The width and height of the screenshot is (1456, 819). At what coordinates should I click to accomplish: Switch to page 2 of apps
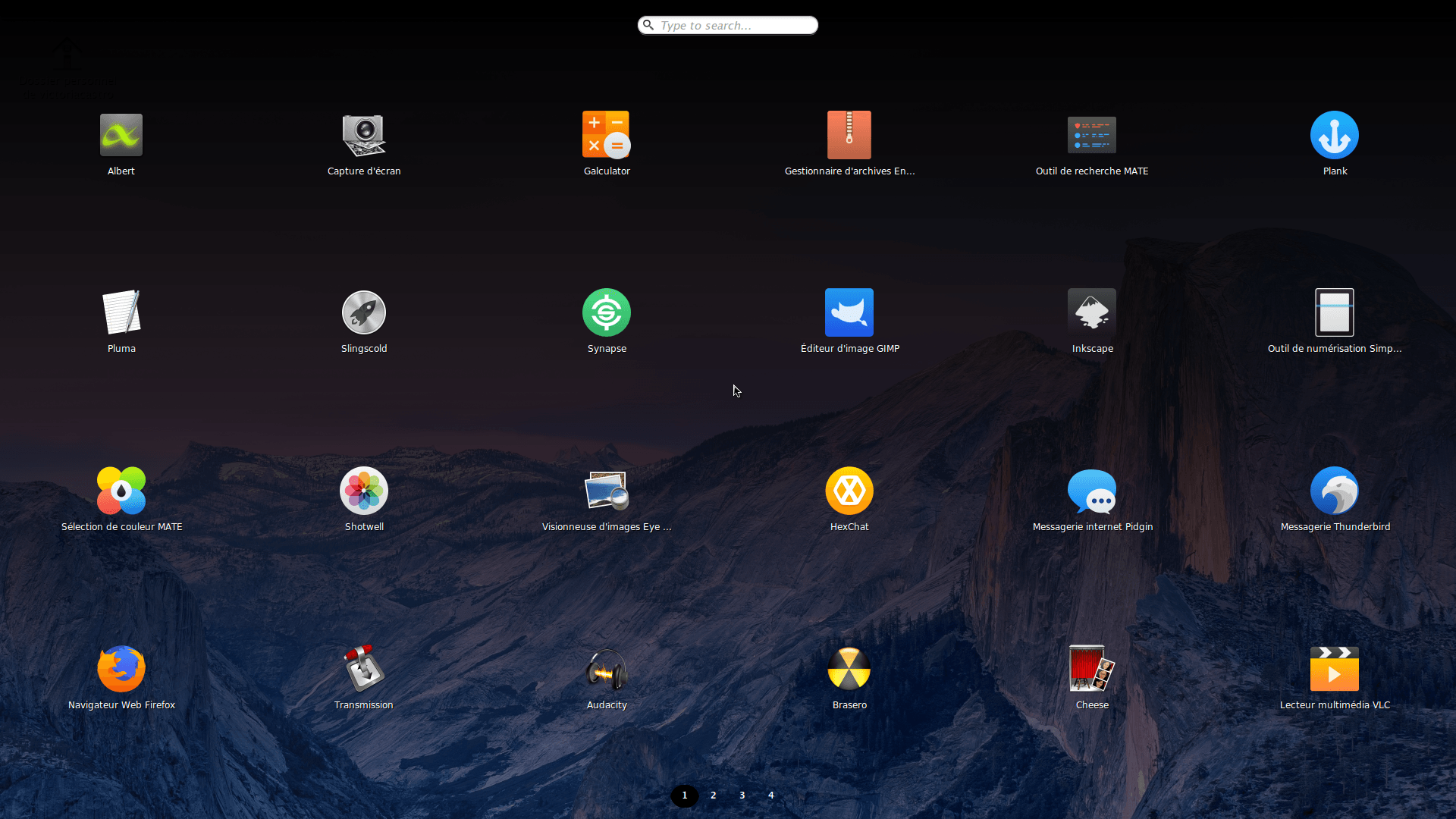click(x=713, y=795)
